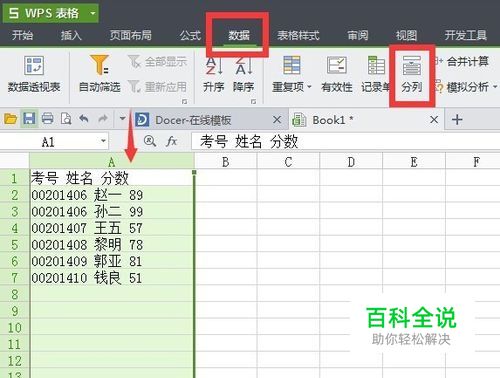This screenshot has width=500, height=378.
Task: Save the workbook with floppy icon
Action: (29, 119)
